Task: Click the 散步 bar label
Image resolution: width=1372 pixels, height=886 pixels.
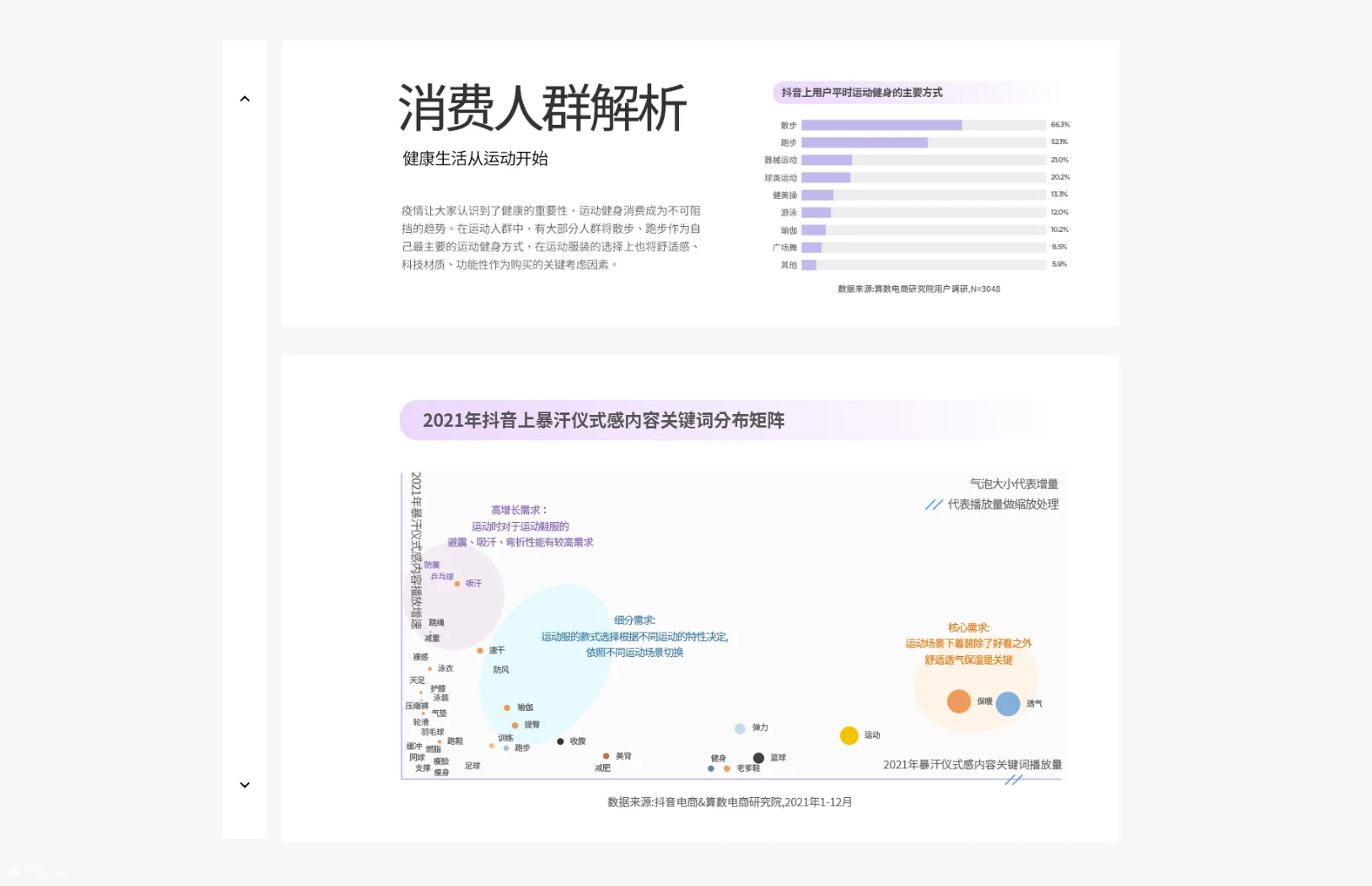Action: point(788,125)
